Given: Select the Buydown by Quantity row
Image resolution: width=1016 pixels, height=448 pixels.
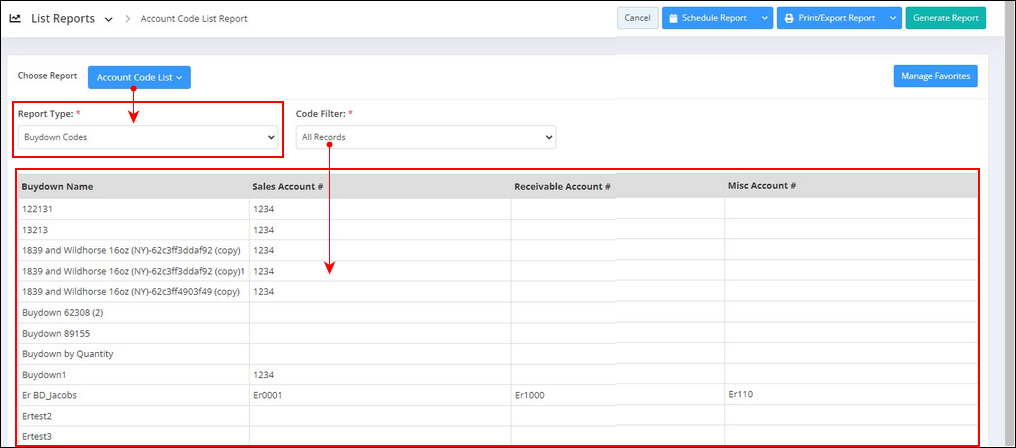Looking at the screenshot, I should pos(498,354).
